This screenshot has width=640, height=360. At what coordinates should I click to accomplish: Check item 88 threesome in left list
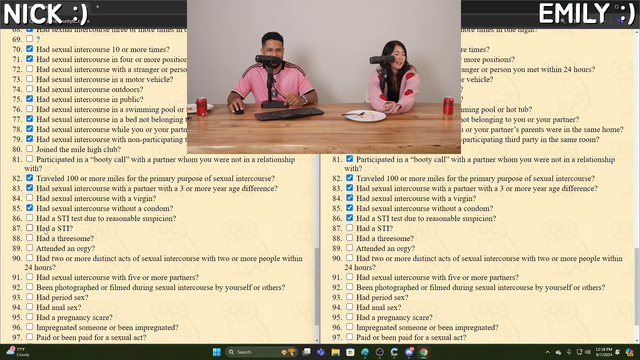point(29,238)
